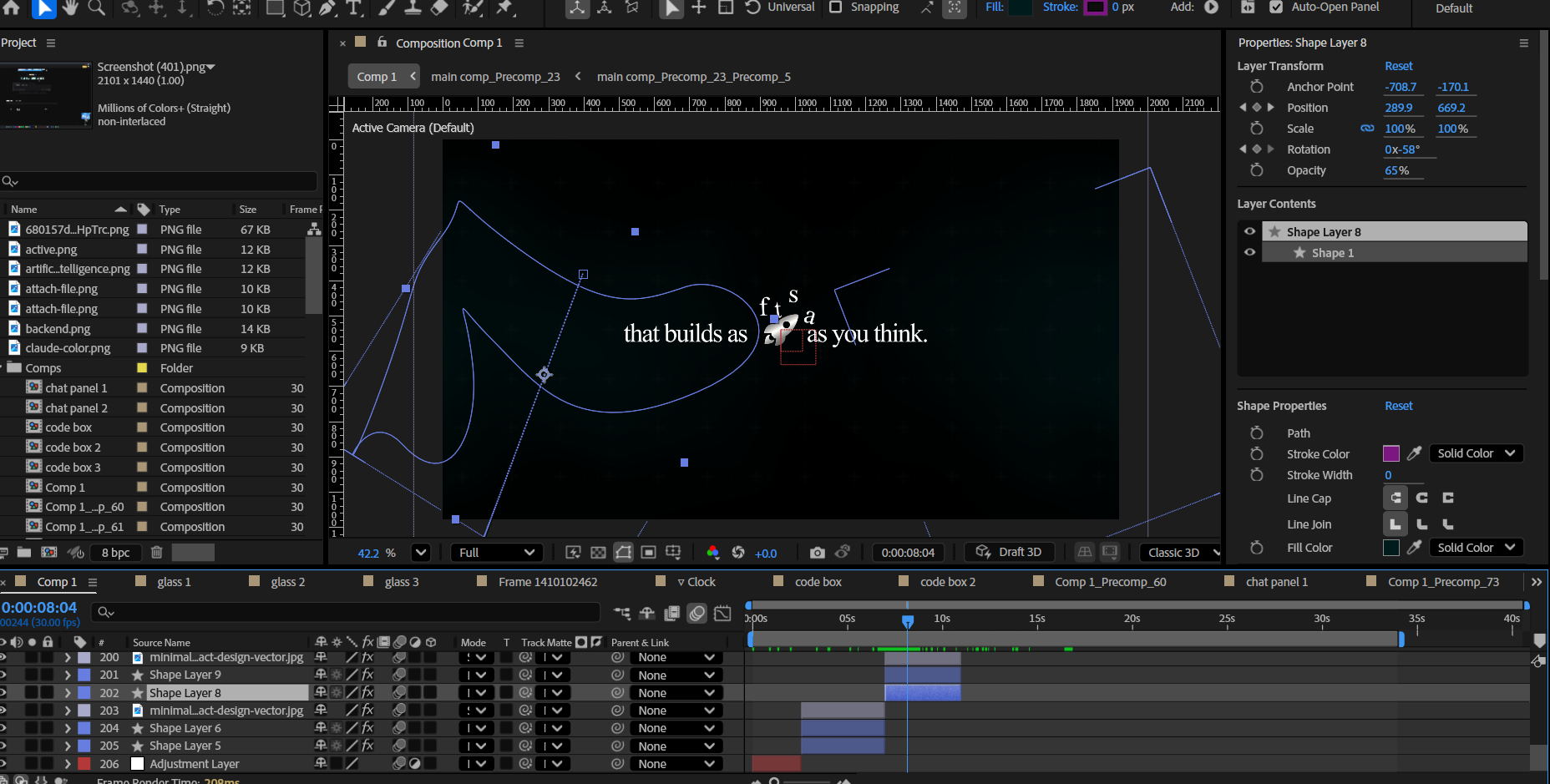
Task: Click the snapshot camera icon
Action: pyautogui.click(x=817, y=553)
